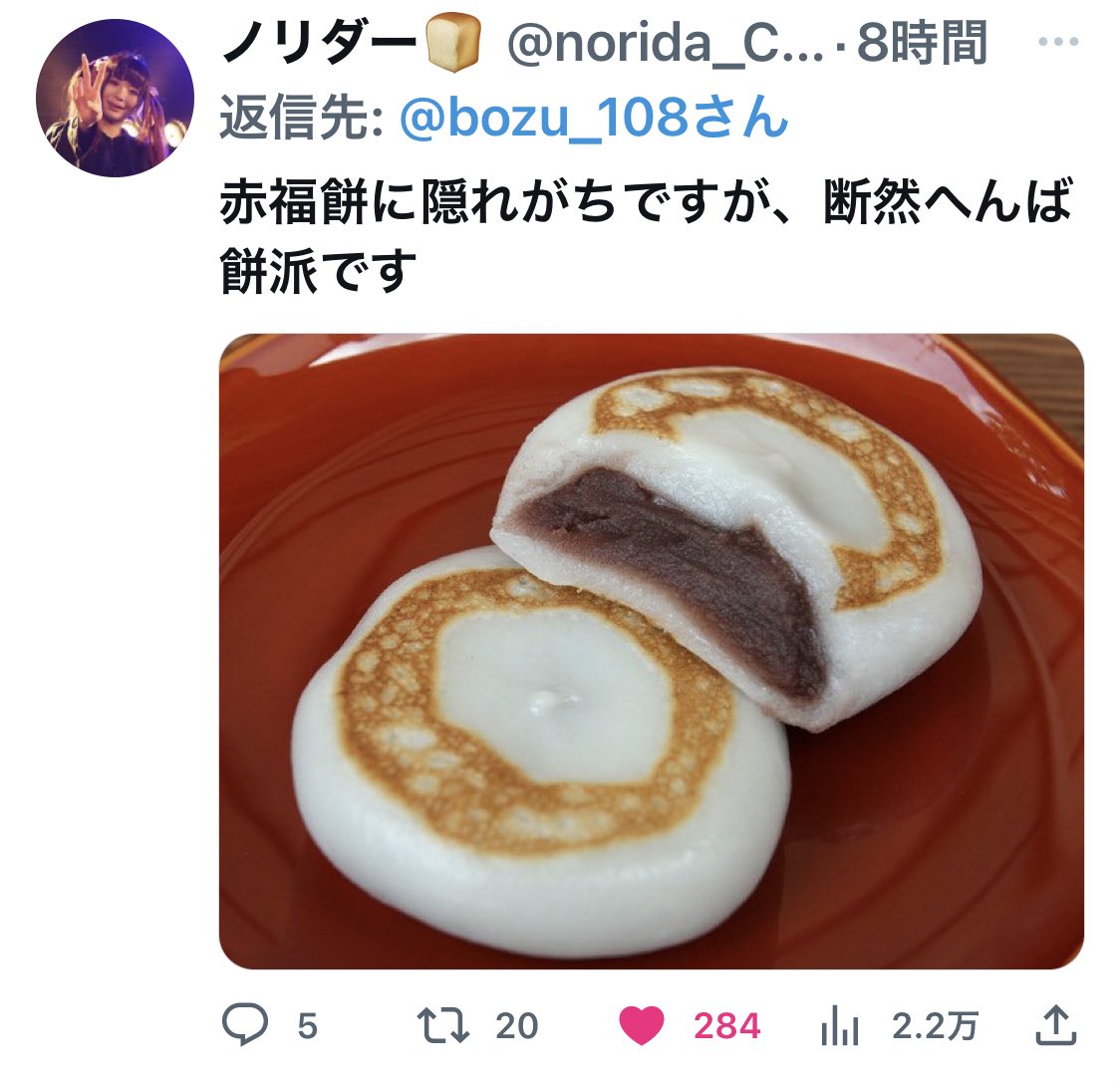Click the reply speech bubble icon
This screenshot has height=1087, width=1120.
(245, 1024)
